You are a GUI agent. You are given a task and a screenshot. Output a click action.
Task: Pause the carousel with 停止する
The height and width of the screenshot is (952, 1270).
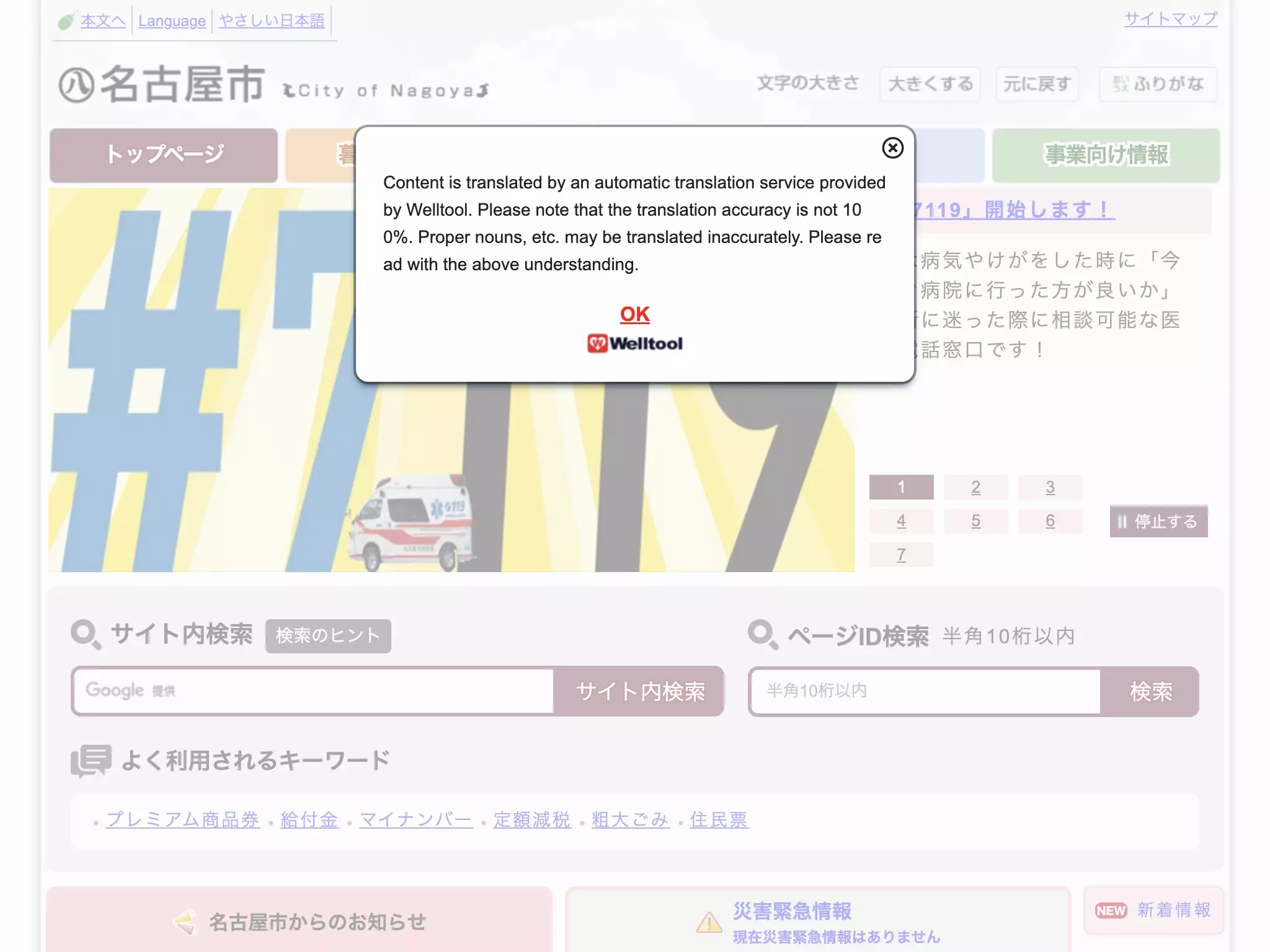click(1158, 521)
